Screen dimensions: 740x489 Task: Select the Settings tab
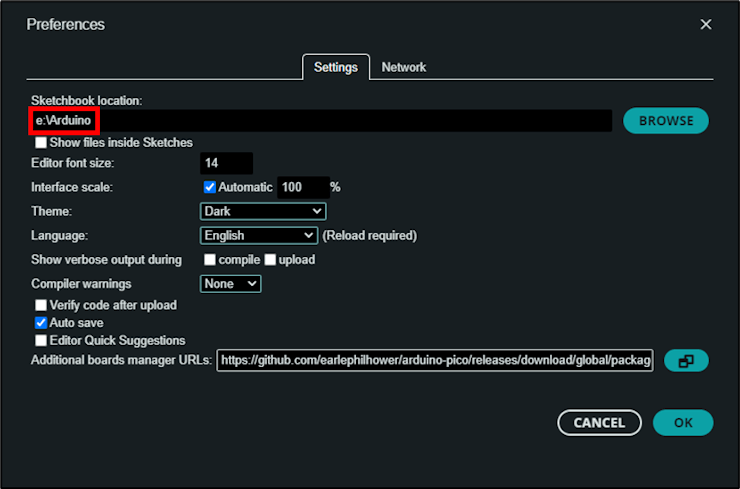point(336,67)
